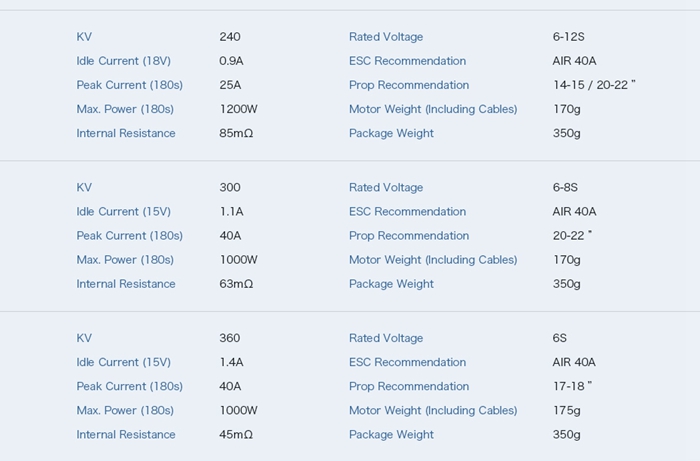The width and height of the screenshot is (700, 461).
Task: Click the 85mΩ internal resistance value
Action: pyautogui.click(x=236, y=133)
